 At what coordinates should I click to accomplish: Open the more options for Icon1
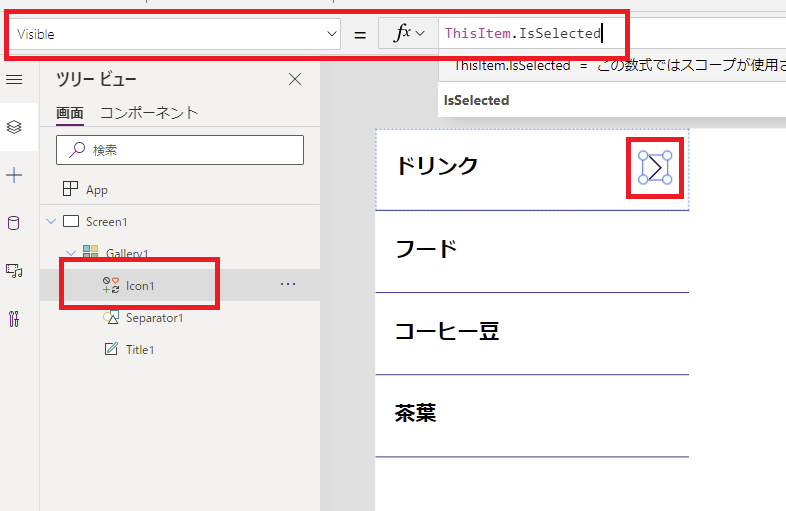point(288,284)
